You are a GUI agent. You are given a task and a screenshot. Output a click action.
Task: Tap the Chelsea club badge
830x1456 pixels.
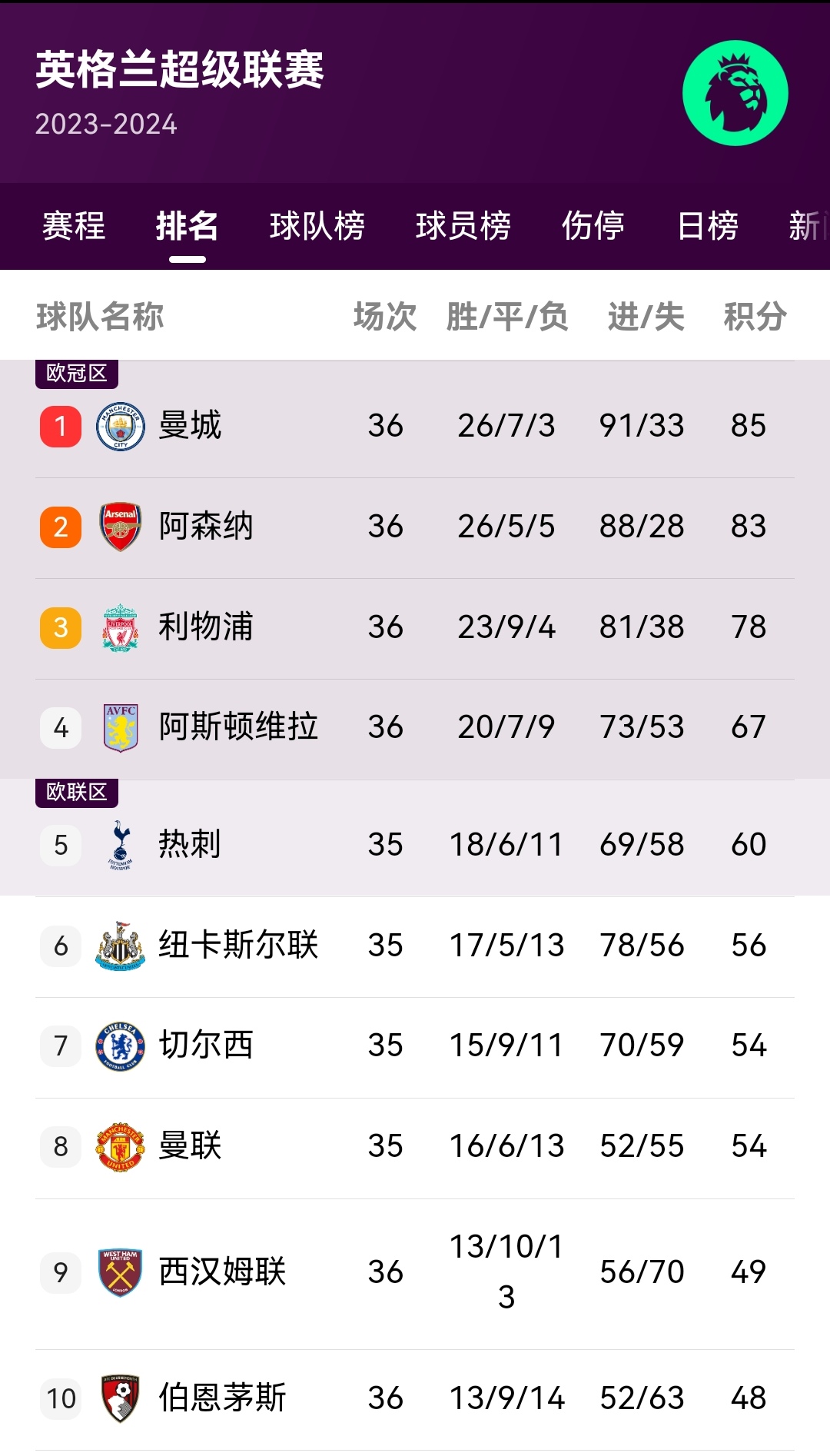(121, 1045)
